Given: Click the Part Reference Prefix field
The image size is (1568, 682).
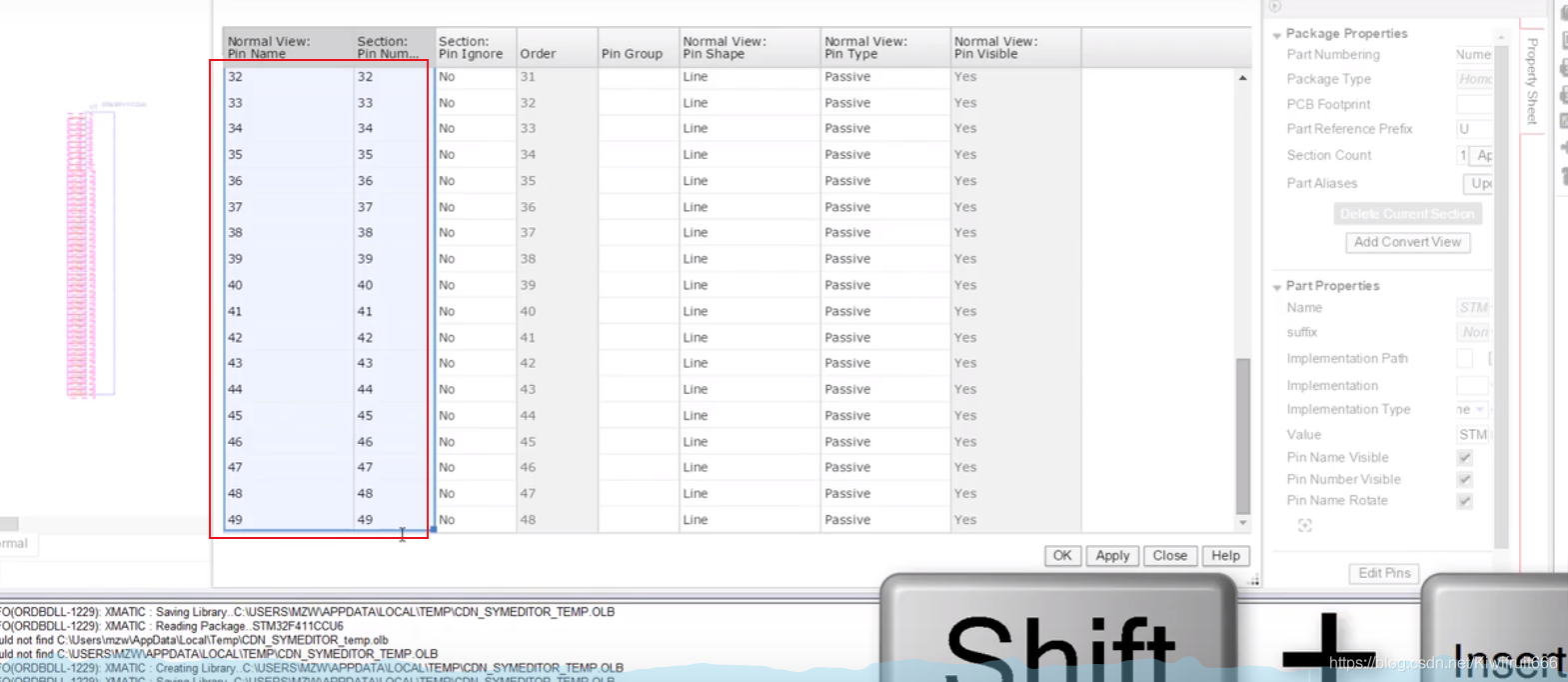Looking at the screenshot, I should (1474, 129).
